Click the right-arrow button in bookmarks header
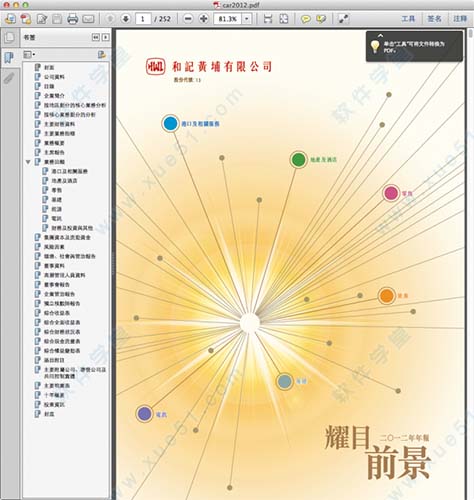The width and height of the screenshot is (474, 500). pyautogui.click(x=105, y=37)
